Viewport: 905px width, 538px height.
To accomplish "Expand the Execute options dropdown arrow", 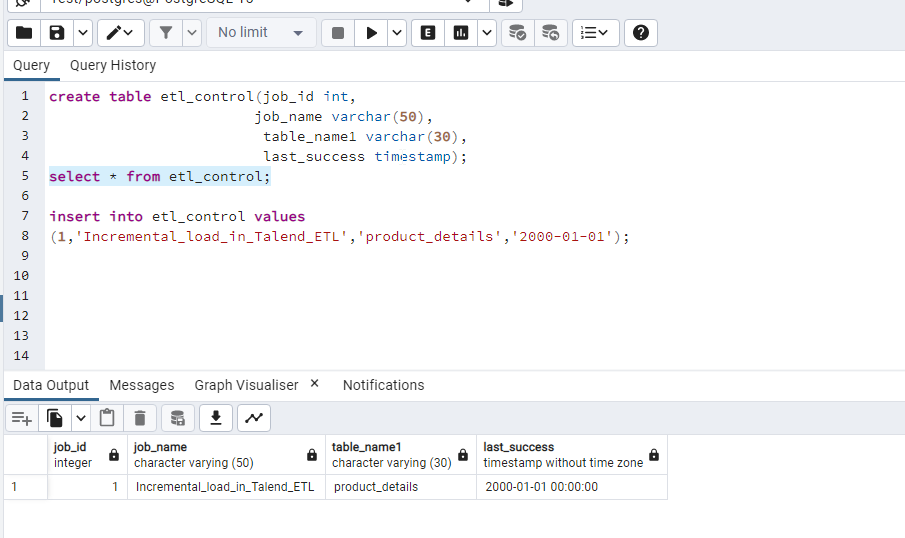I will pos(397,33).
